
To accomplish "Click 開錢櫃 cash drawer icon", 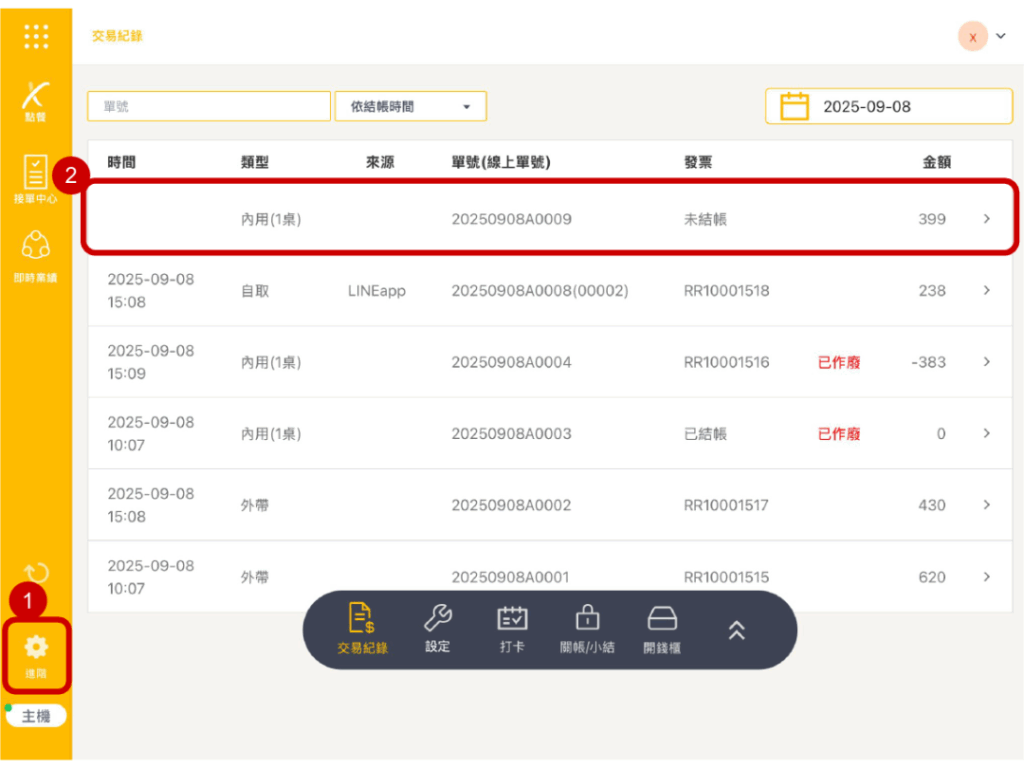I will pos(662,629).
